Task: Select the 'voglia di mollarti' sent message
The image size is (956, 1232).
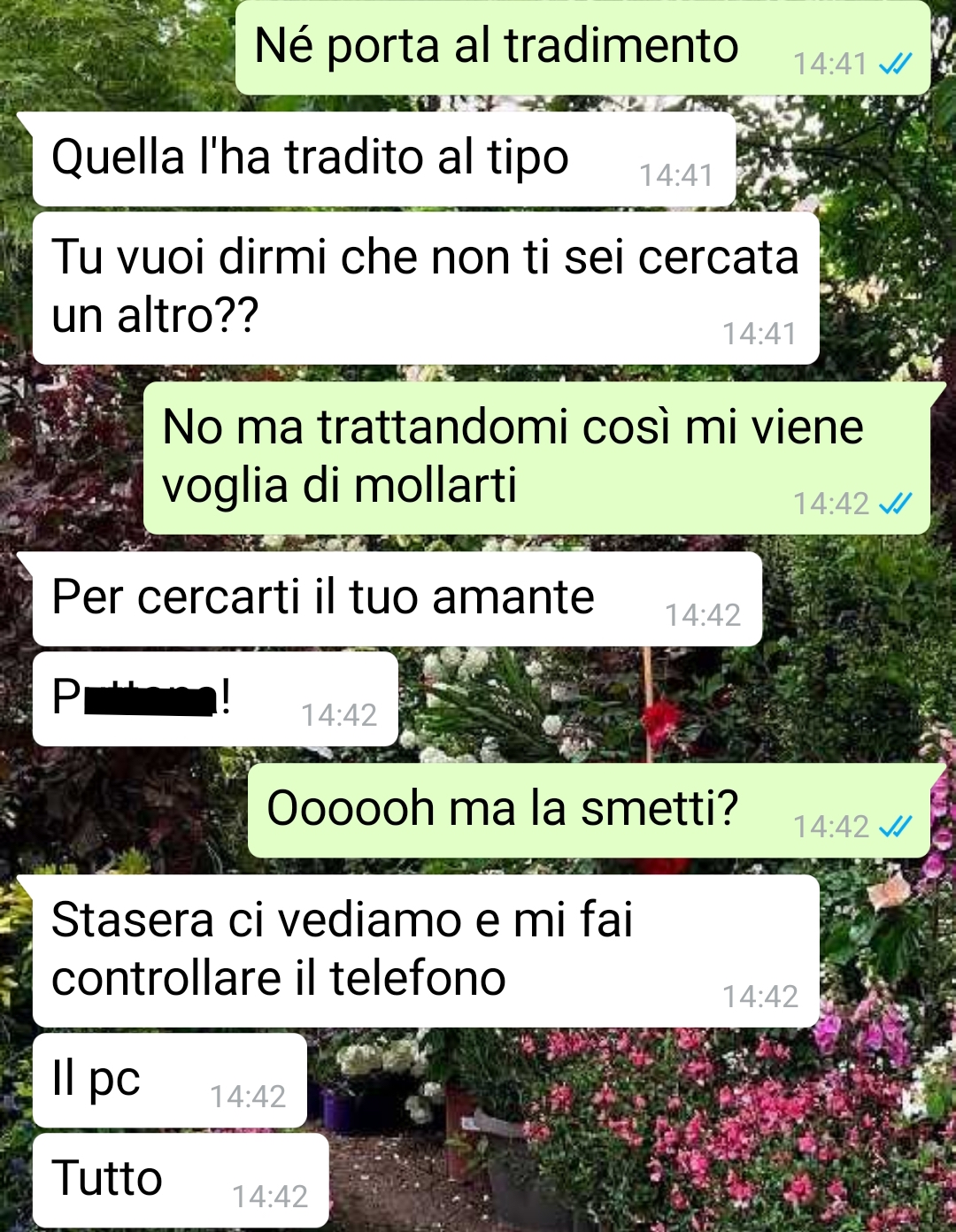Action: coord(536,458)
